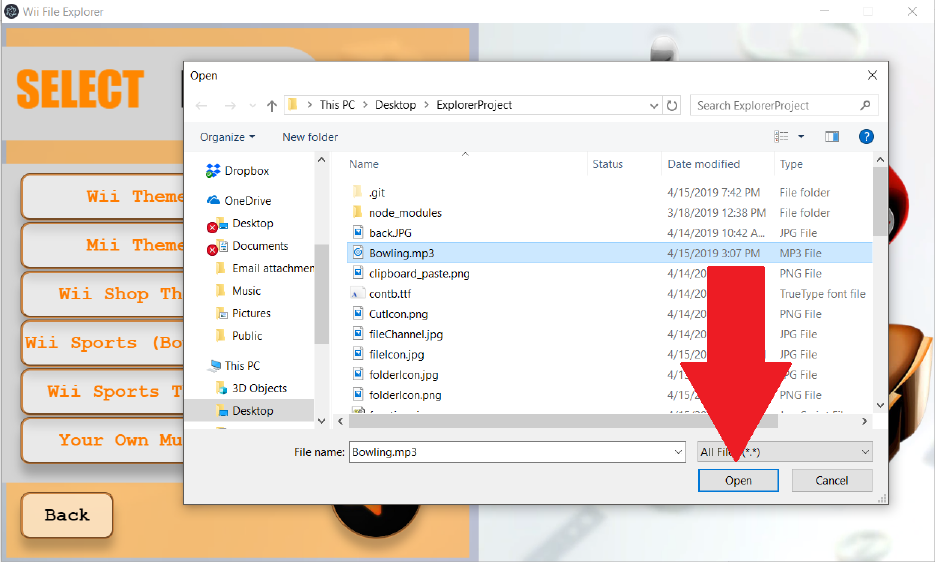This screenshot has width=935, height=562.
Task: Open Pictures folder in sidebar
Action: click(x=243, y=313)
